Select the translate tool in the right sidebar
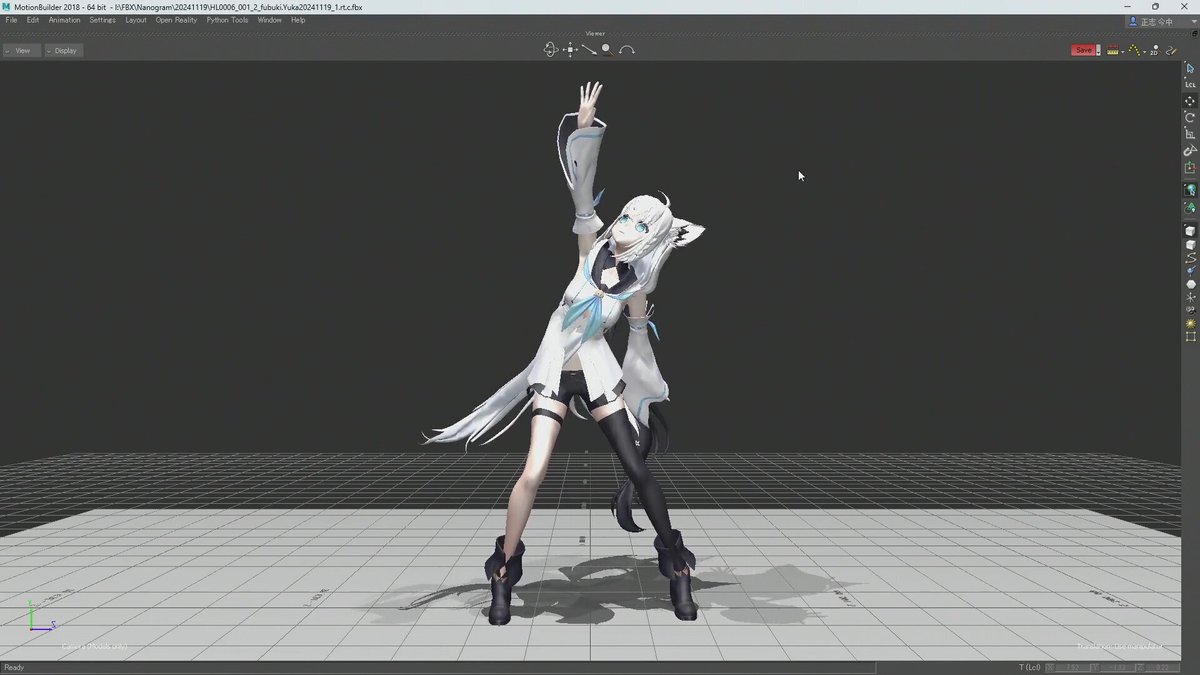1200x675 pixels. [x=1189, y=100]
